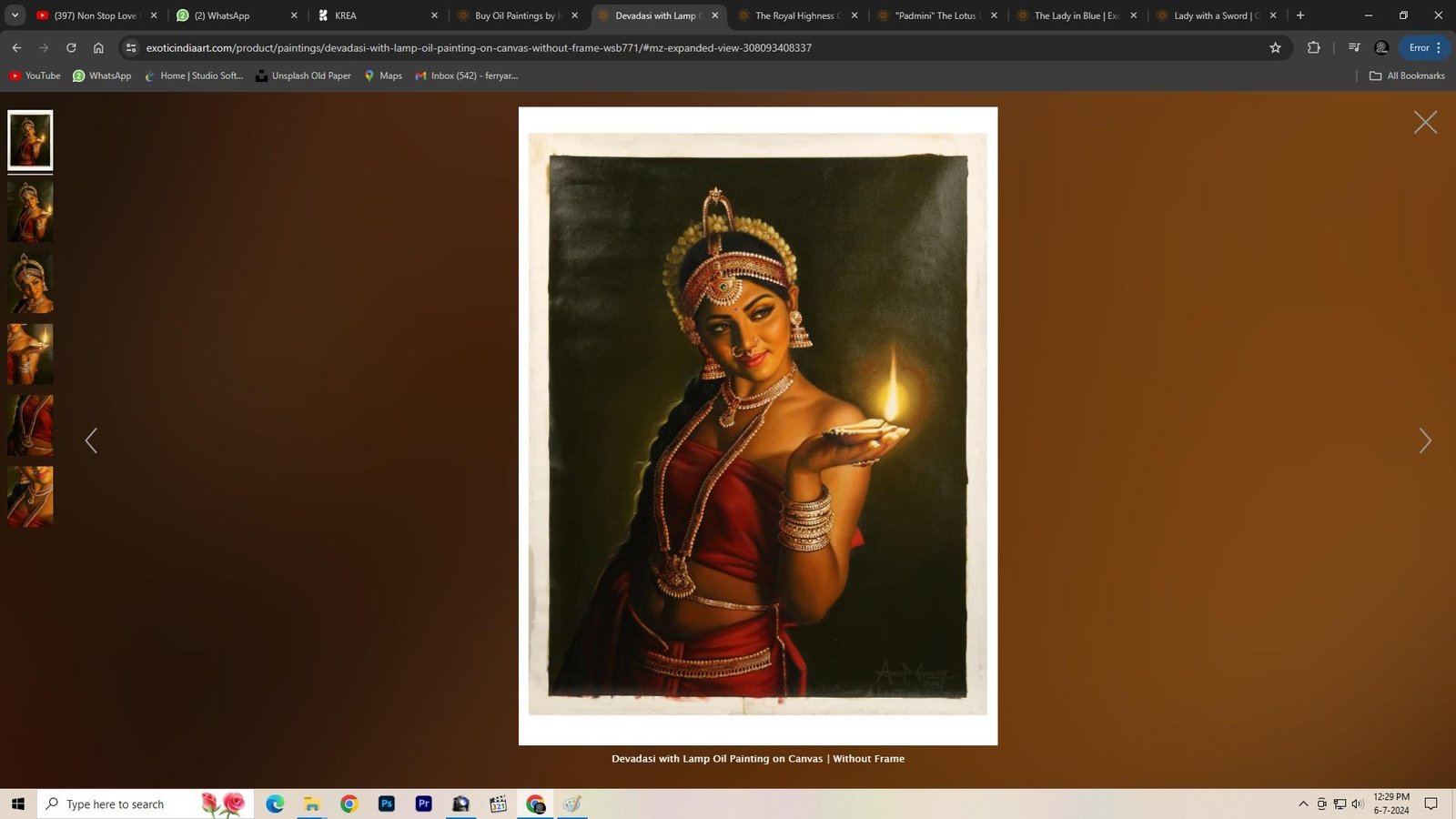Bookmark this page with star icon
1456x819 pixels.
coord(1275,47)
